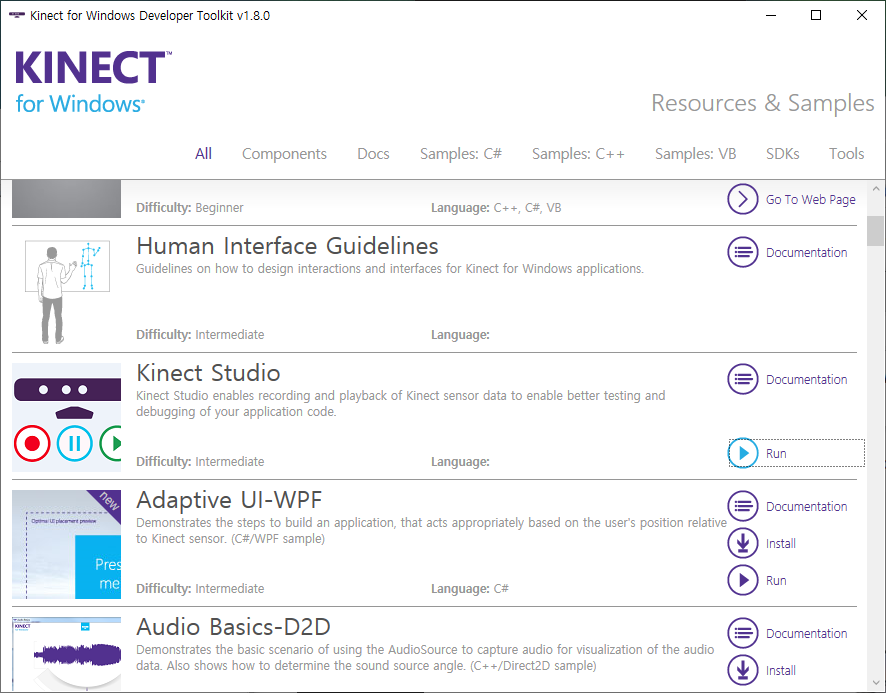Click the Human Interface Guidelines title
This screenshot has width=886, height=693.
tap(287, 246)
